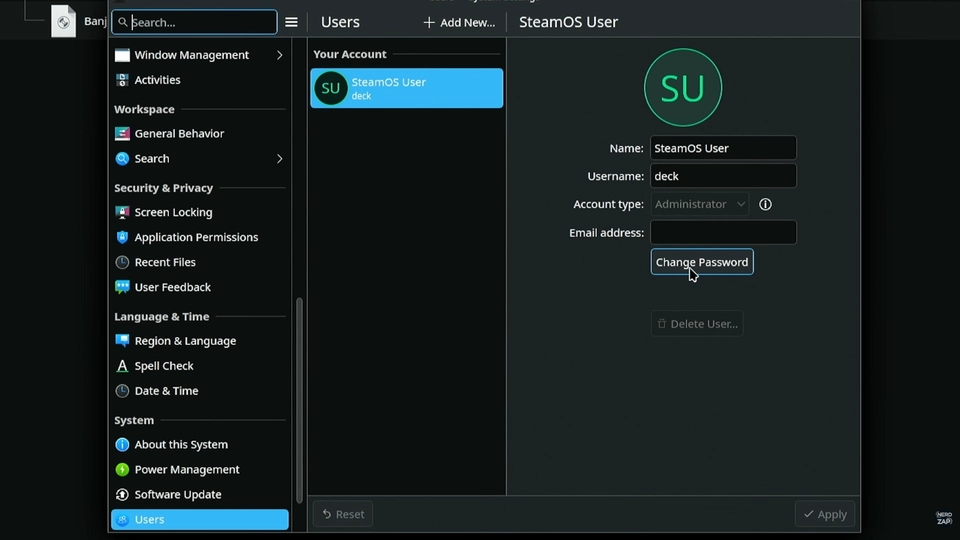Click the sidebar vertical scrollbar

click(299, 400)
